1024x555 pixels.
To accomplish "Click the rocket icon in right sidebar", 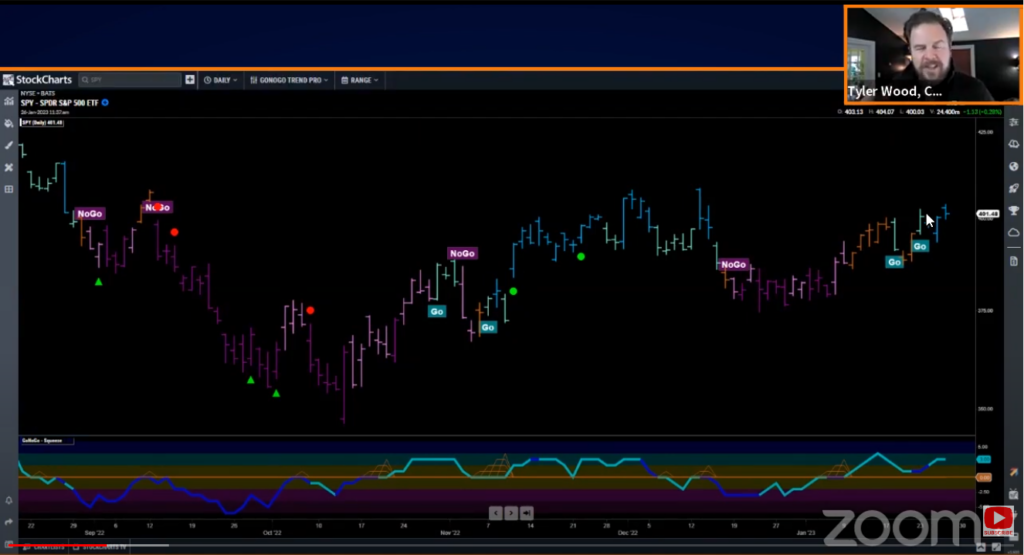I will click(x=1014, y=189).
